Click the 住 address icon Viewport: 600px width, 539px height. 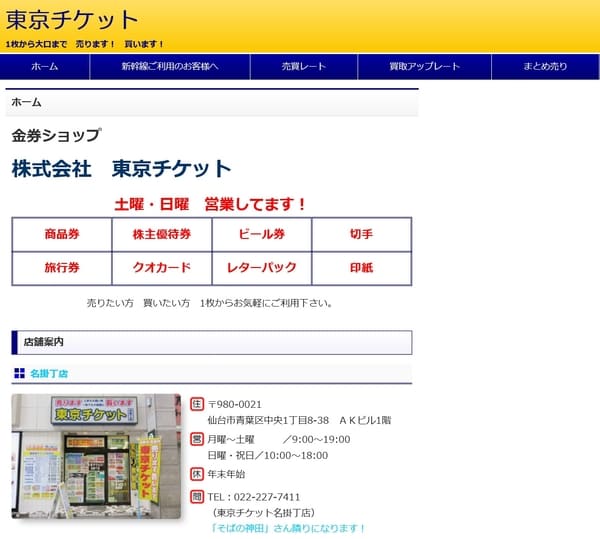[197, 404]
